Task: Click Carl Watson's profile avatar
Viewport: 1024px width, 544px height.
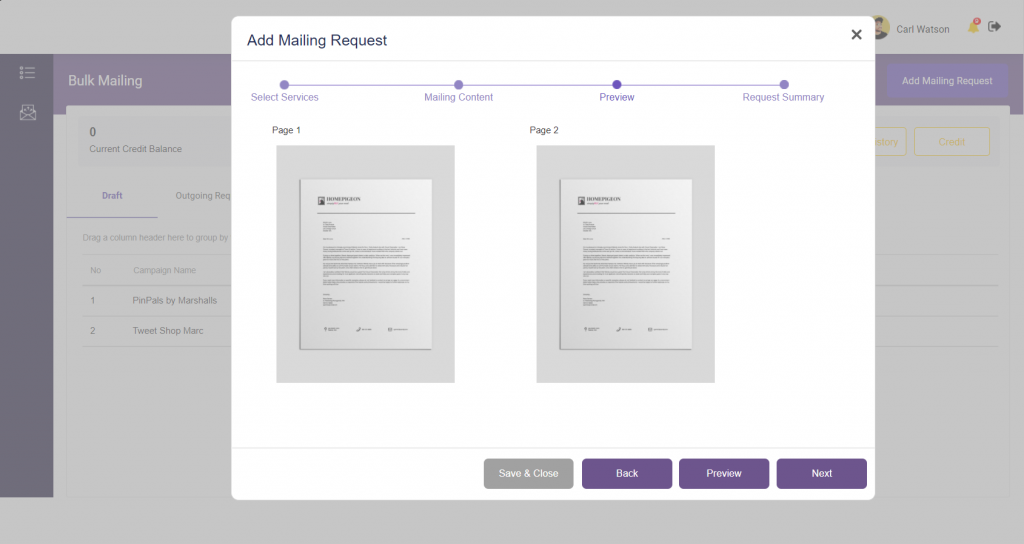Action: point(881,28)
